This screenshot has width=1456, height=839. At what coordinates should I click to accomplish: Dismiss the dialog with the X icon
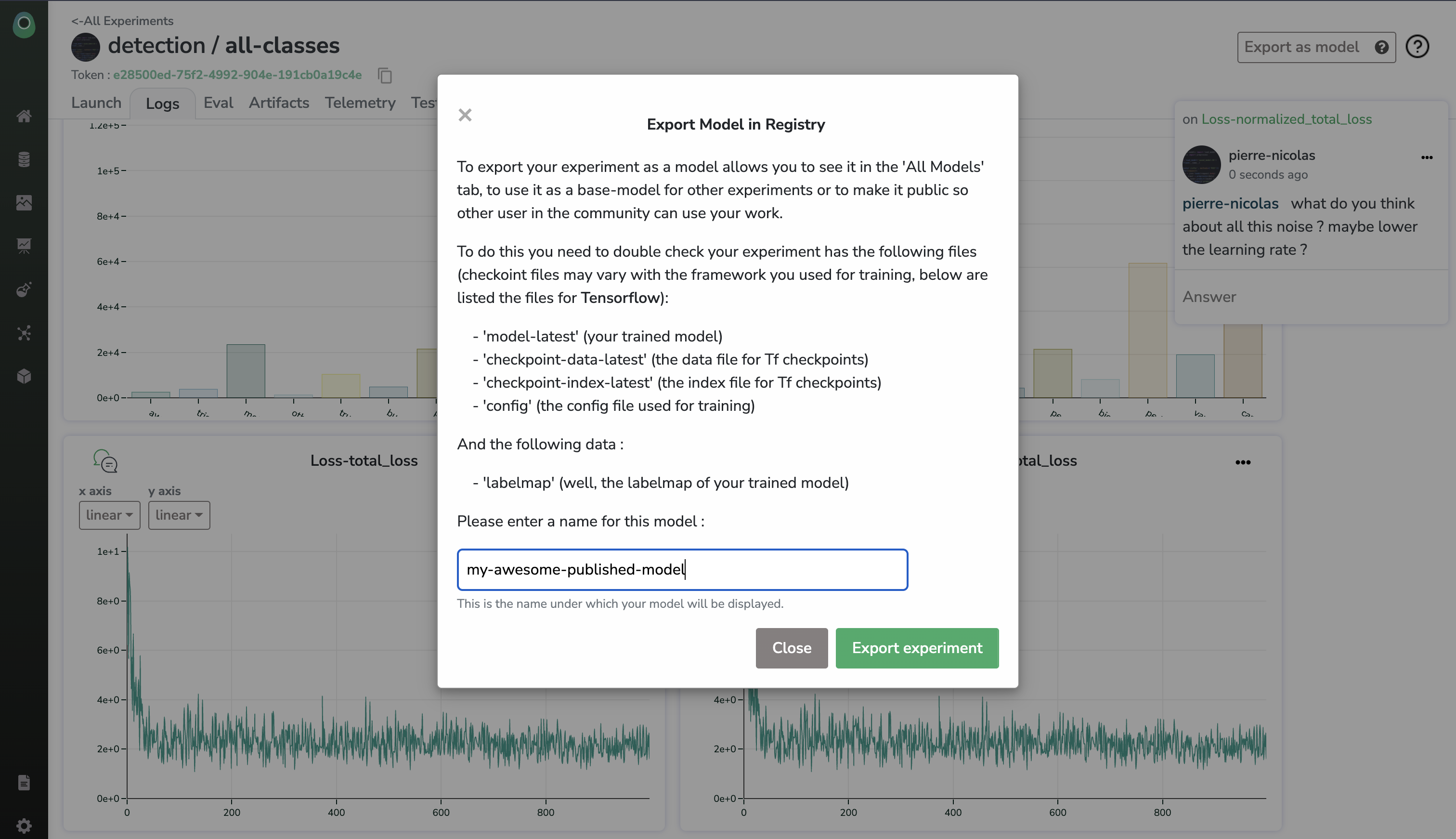pyautogui.click(x=465, y=115)
